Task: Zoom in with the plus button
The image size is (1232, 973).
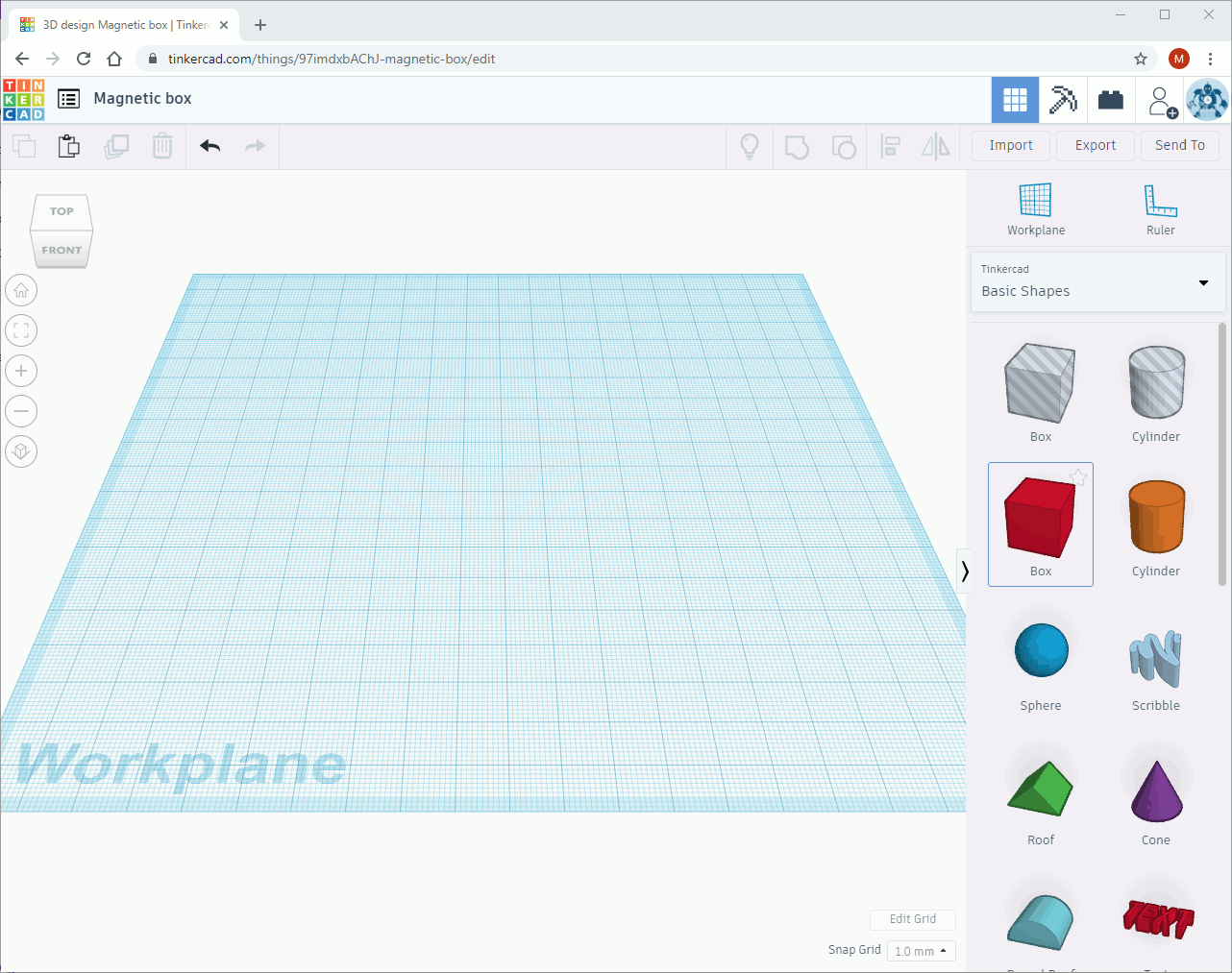Action: [x=21, y=371]
